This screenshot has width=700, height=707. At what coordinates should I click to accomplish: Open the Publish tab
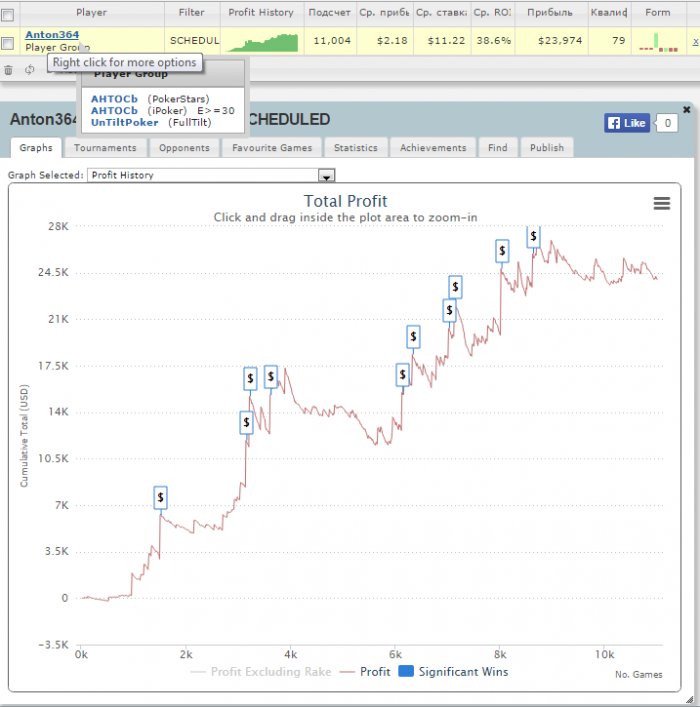[x=547, y=148]
